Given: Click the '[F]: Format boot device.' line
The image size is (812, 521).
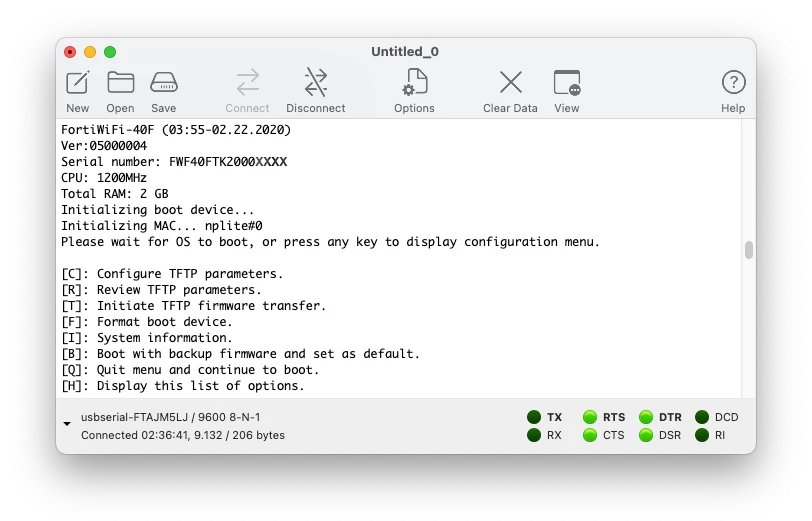Looking at the screenshot, I should (147, 322).
